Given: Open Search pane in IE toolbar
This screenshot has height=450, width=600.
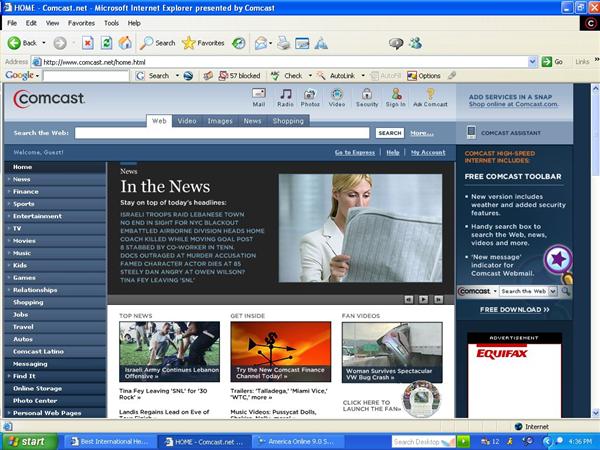Looking at the screenshot, I should (x=157, y=43).
